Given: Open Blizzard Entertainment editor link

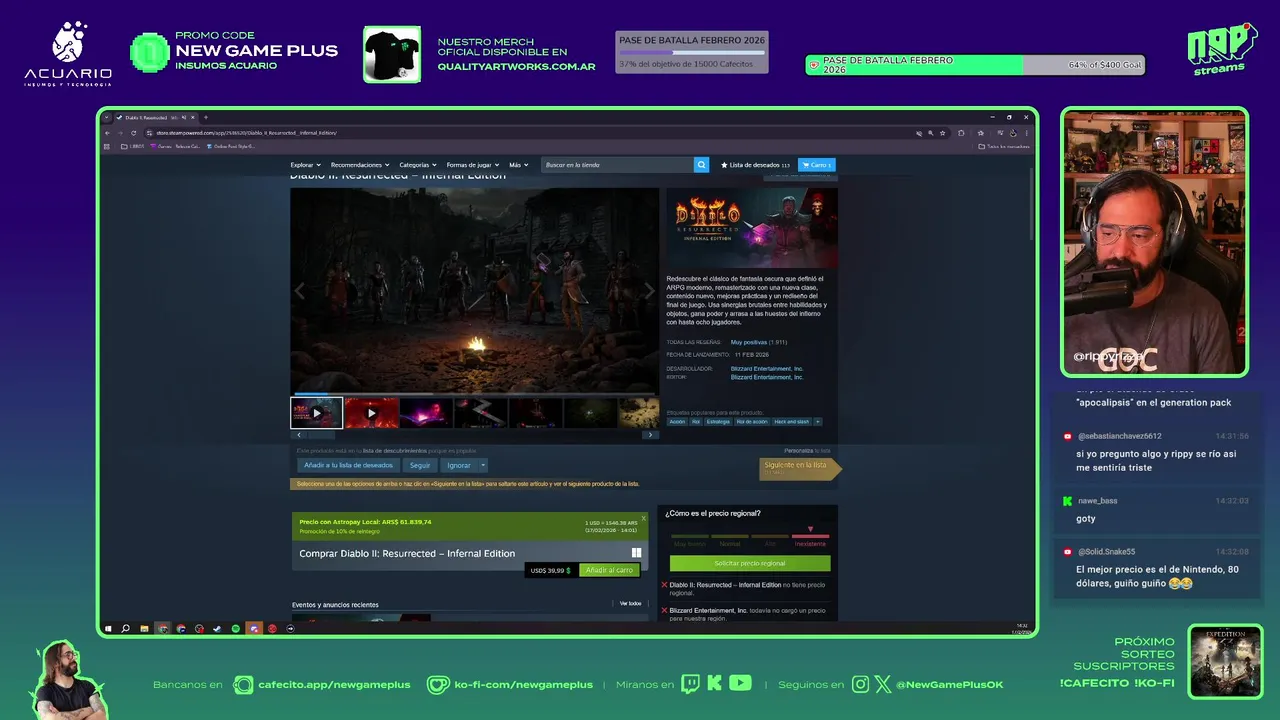Looking at the screenshot, I should [767, 377].
